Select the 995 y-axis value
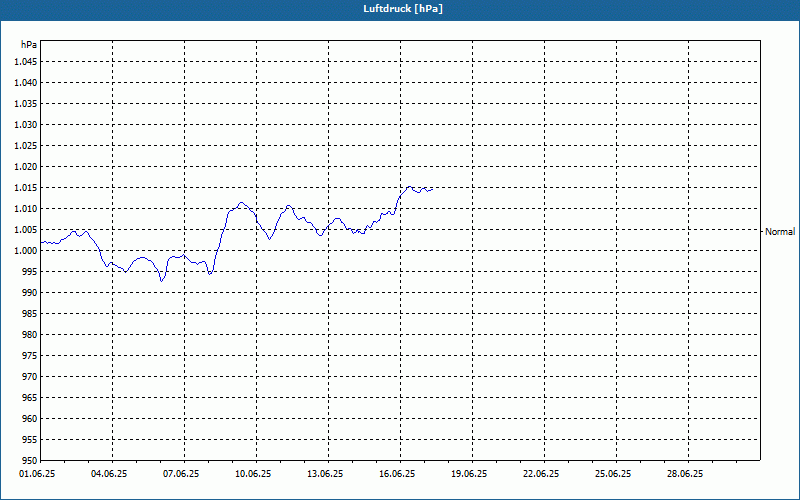The height and width of the screenshot is (500, 800). pos(30,271)
